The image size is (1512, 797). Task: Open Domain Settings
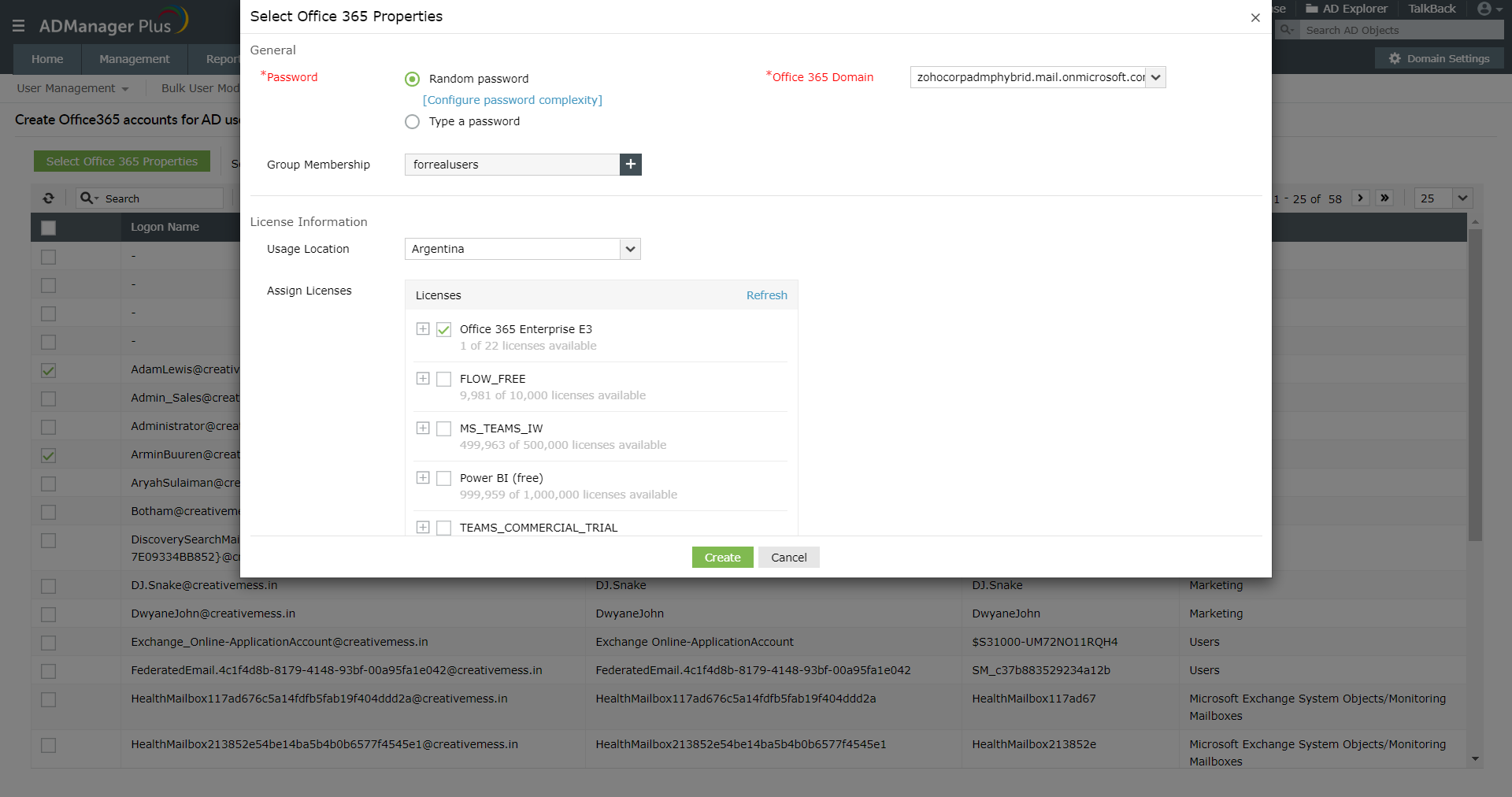pos(1440,58)
